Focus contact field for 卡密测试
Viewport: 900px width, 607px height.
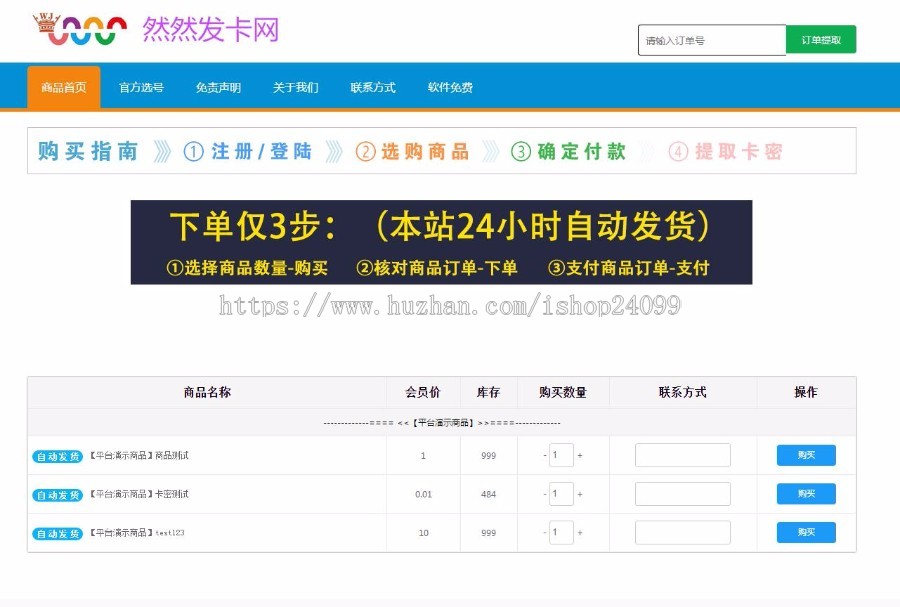coord(682,493)
